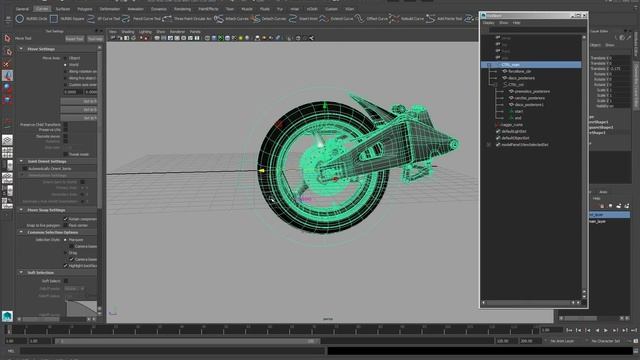Select defaultLightSet in the Outliner
This screenshot has width=640, height=360.
tap(514, 131)
